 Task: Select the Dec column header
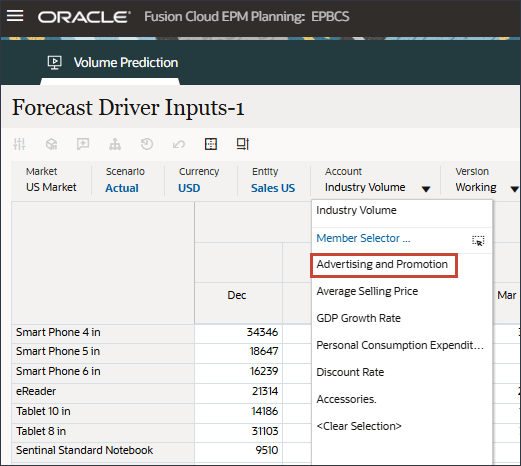(x=238, y=303)
